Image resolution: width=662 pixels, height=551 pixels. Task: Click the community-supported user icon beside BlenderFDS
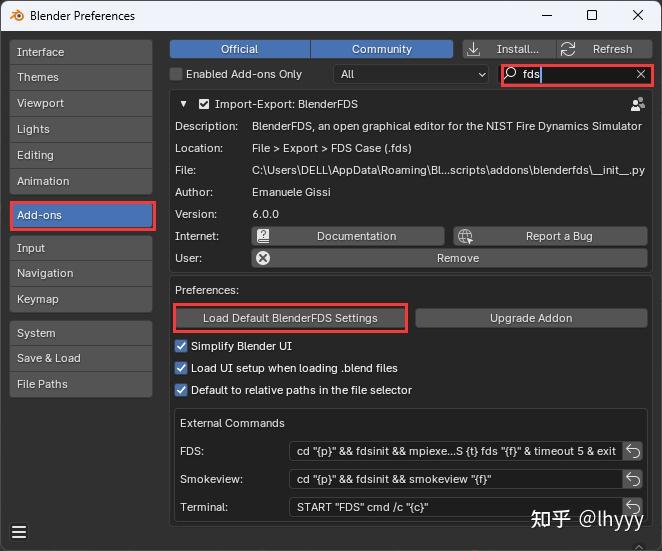(637, 104)
